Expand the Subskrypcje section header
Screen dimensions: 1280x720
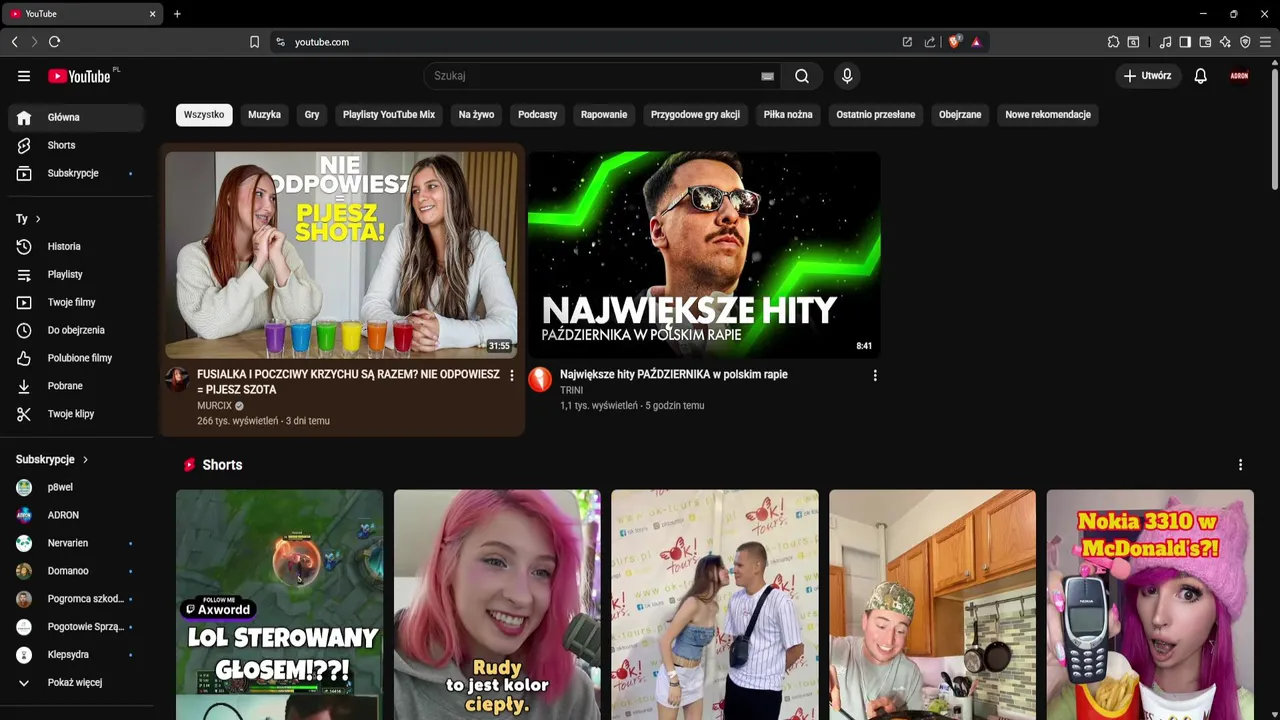click(52, 460)
